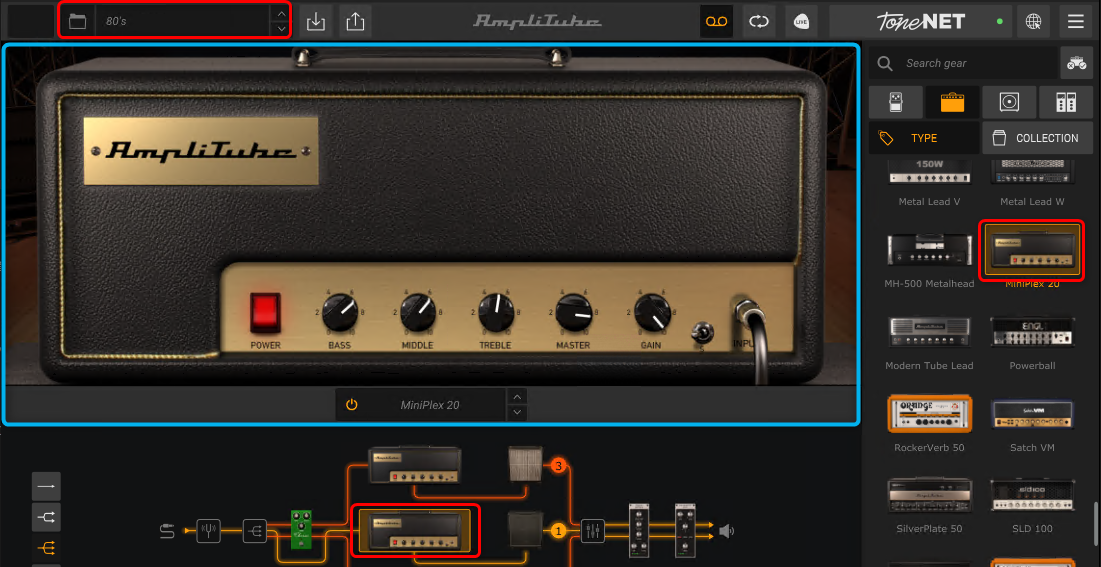Open the looper icon
Screen dimensions: 1101x567
(x=759, y=21)
